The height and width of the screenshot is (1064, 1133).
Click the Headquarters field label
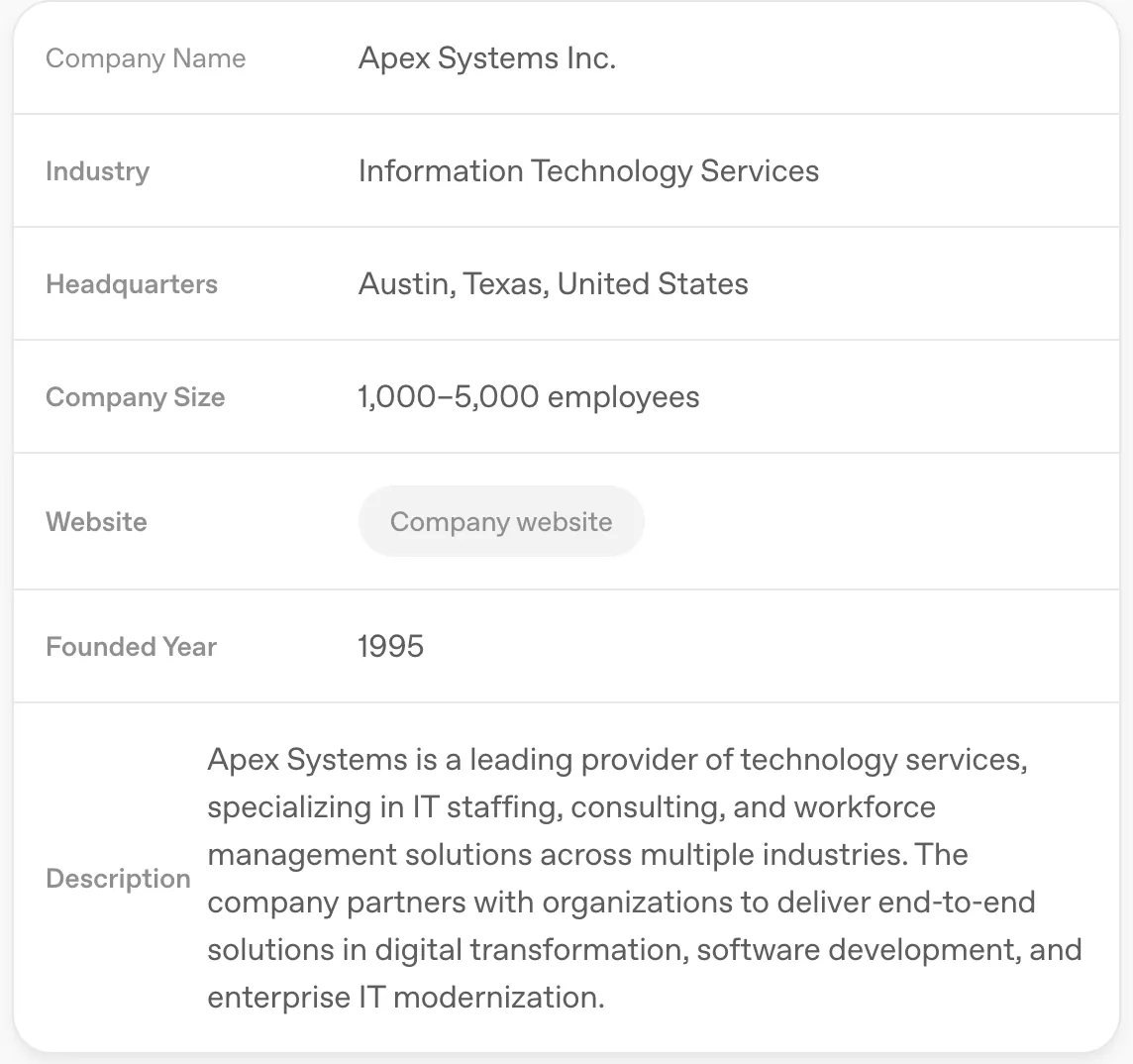[x=132, y=284]
